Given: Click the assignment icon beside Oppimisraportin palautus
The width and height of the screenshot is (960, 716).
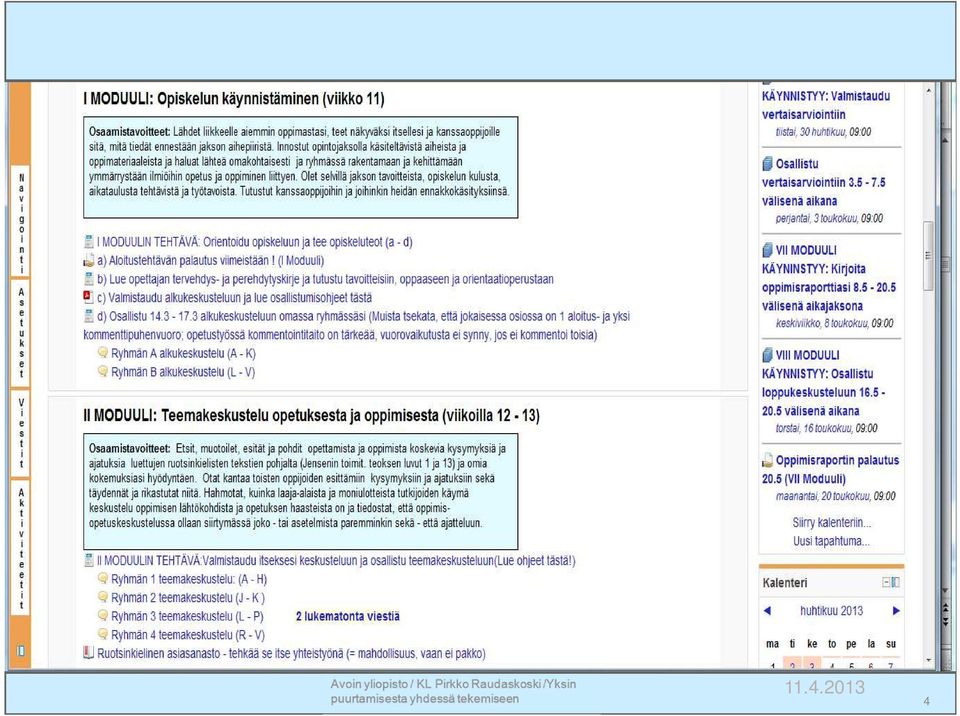Looking at the screenshot, I should point(768,460).
